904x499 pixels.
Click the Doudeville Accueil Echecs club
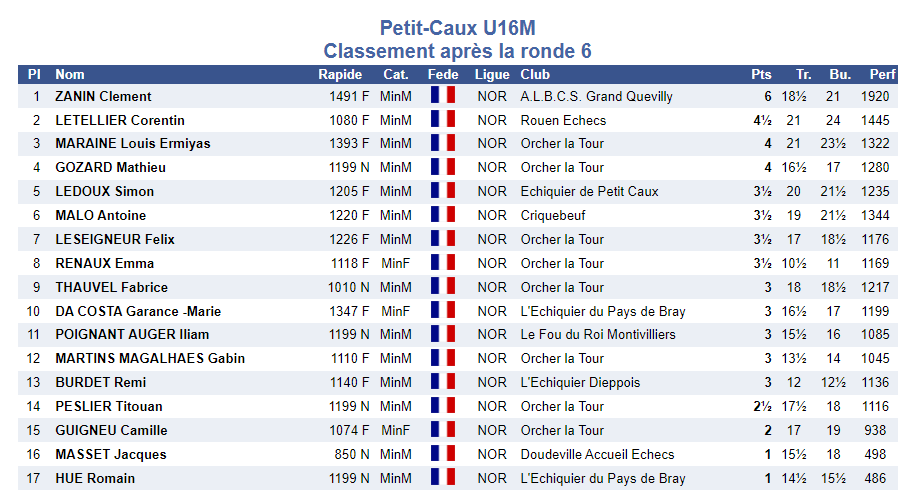coord(597,454)
